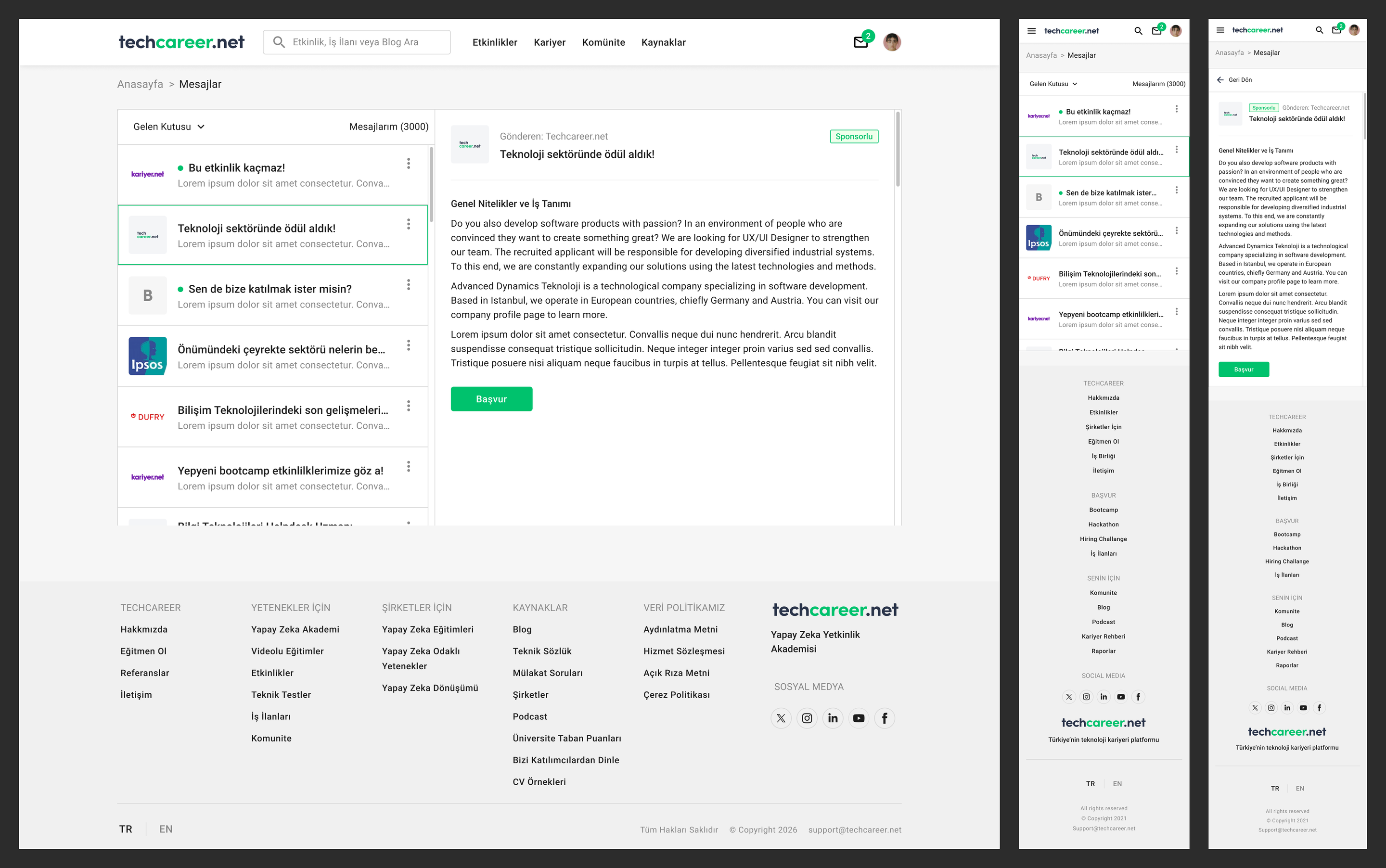Open hamburger menu in middle mobile view
Viewport: 1386px width, 868px height.
coord(1032,31)
